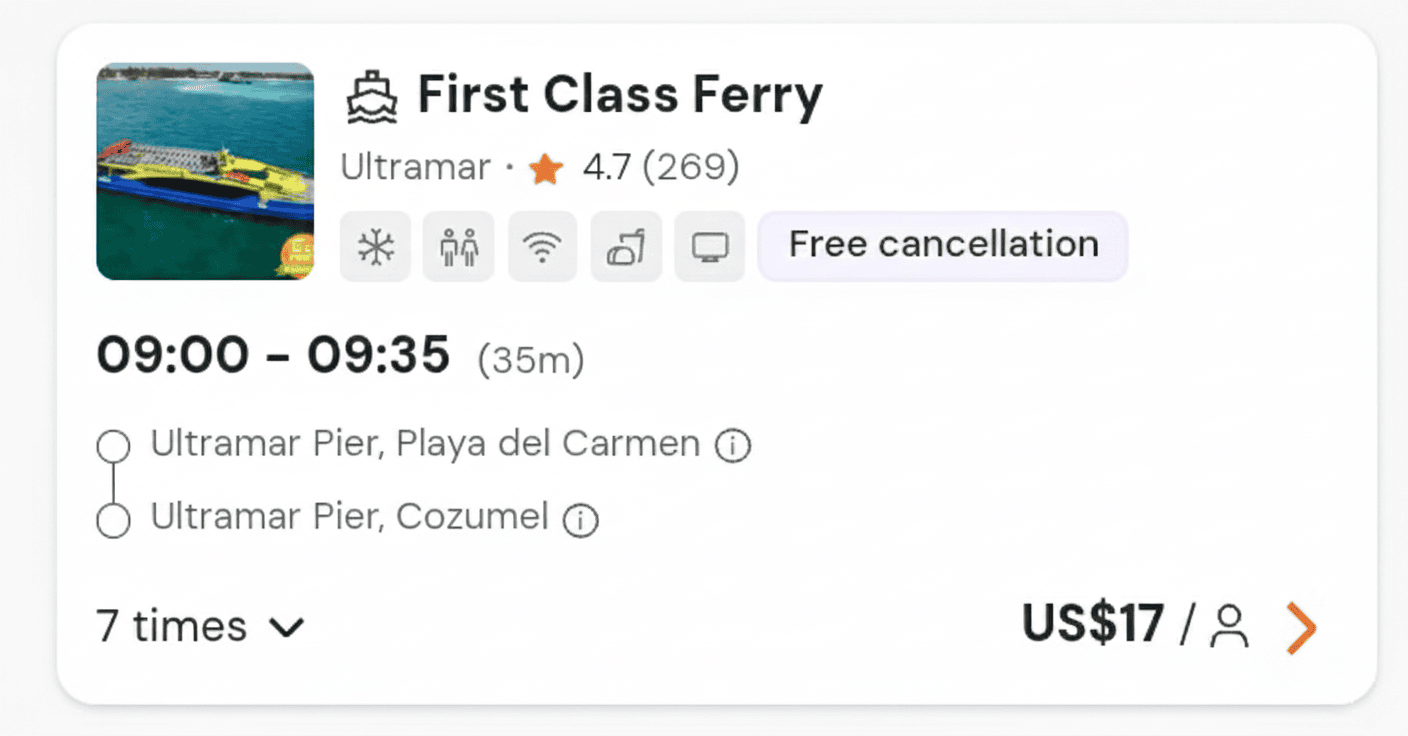This screenshot has height=736, width=1408.
Task: Click the orange star rating icon
Action: pos(546,168)
